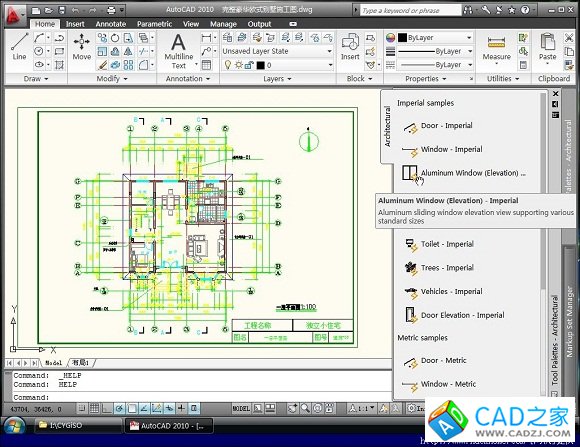Viewport: 580px width, 447px height.
Task: Expand the Draw panel options
Action: [x=36, y=78]
